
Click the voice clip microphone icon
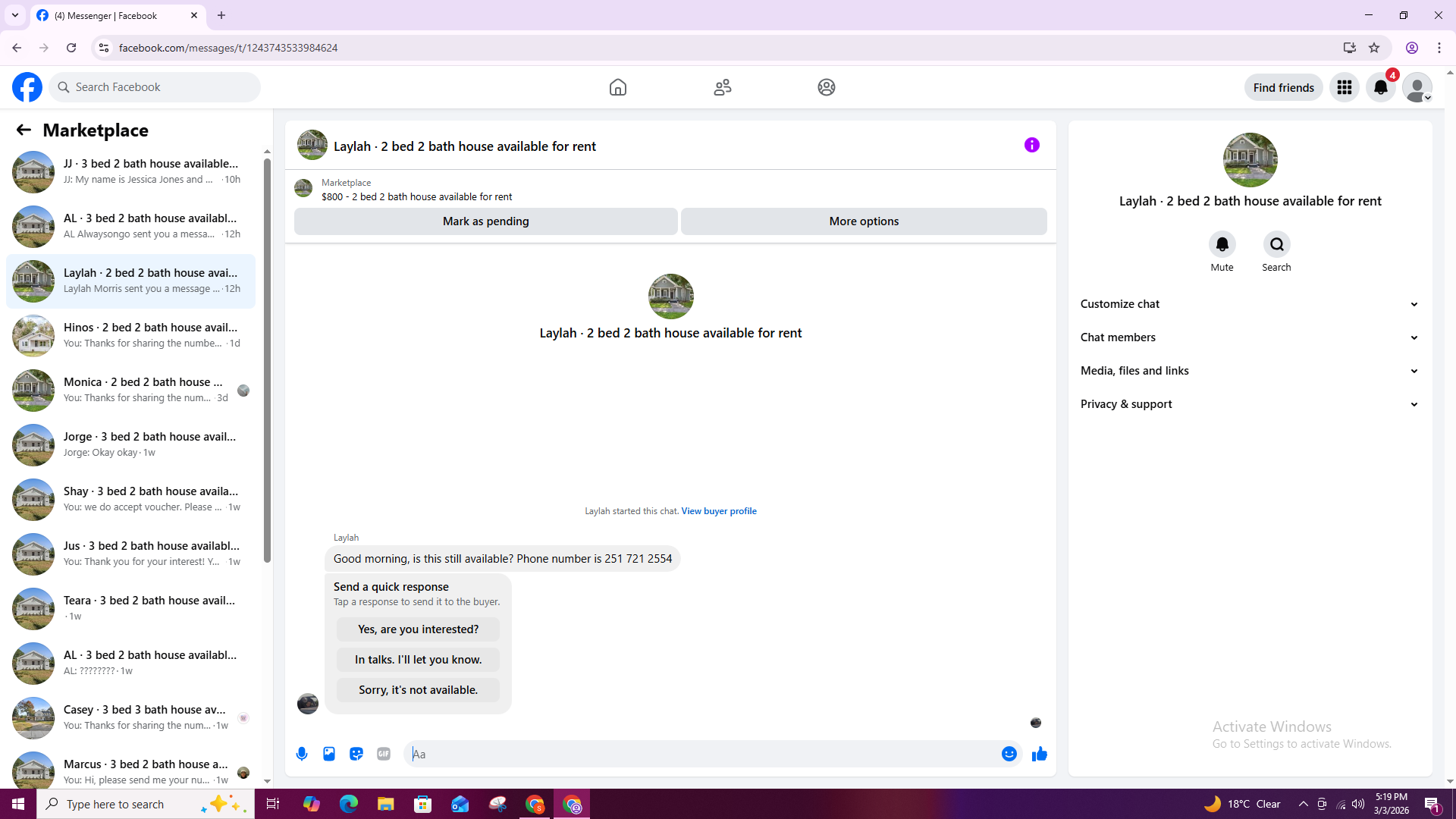(302, 754)
